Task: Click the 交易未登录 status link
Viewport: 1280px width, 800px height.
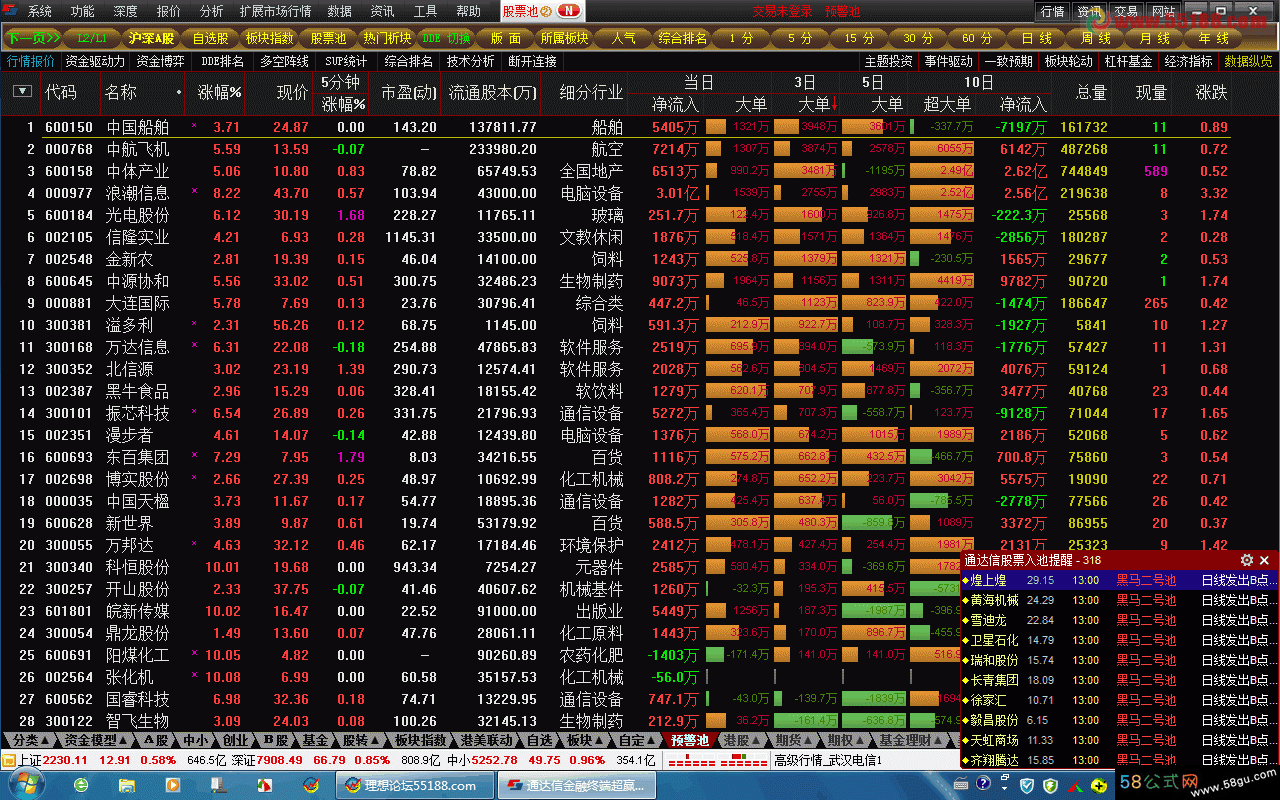Action: click(x=782, y=11)
